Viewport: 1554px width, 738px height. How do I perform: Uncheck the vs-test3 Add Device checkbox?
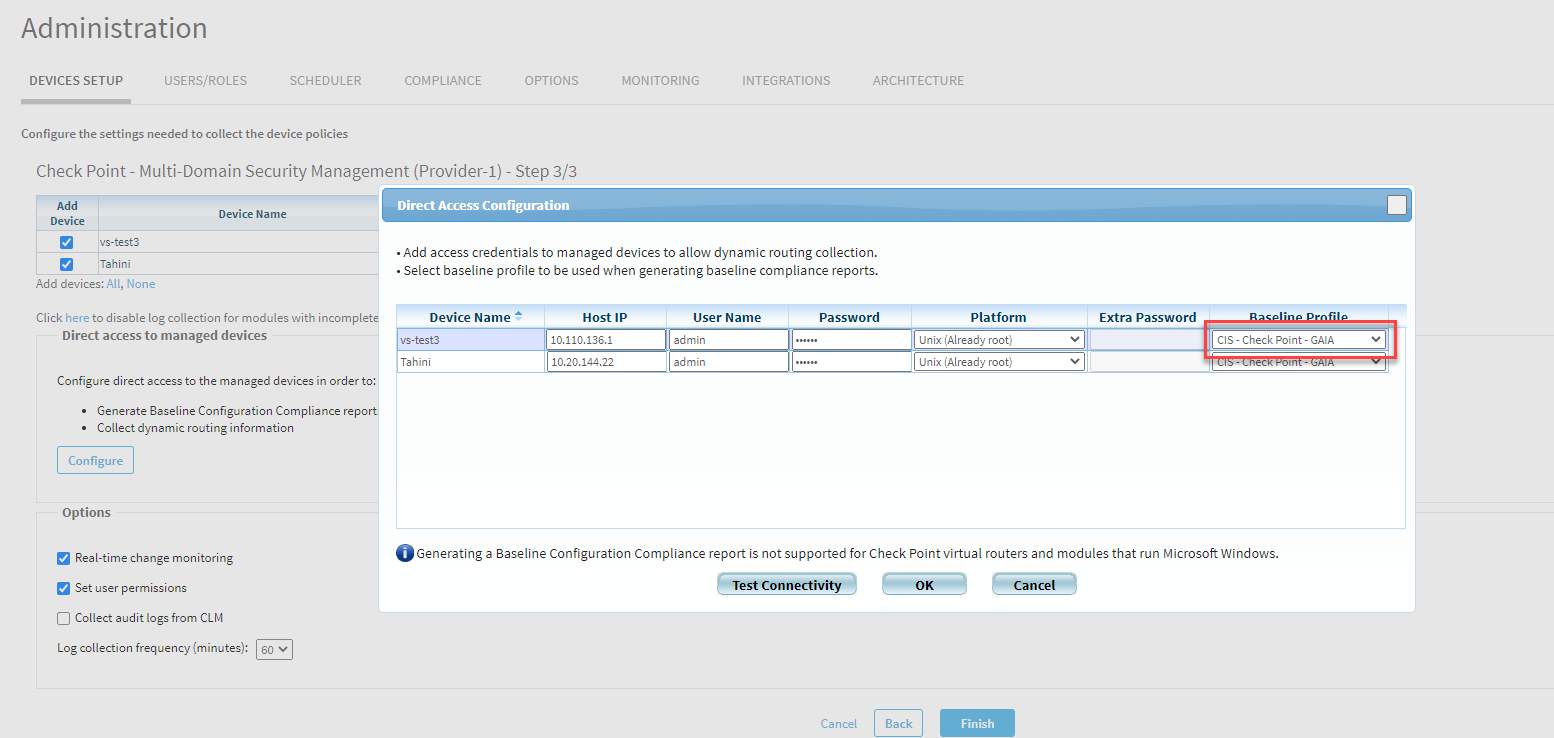pos(67,242)
